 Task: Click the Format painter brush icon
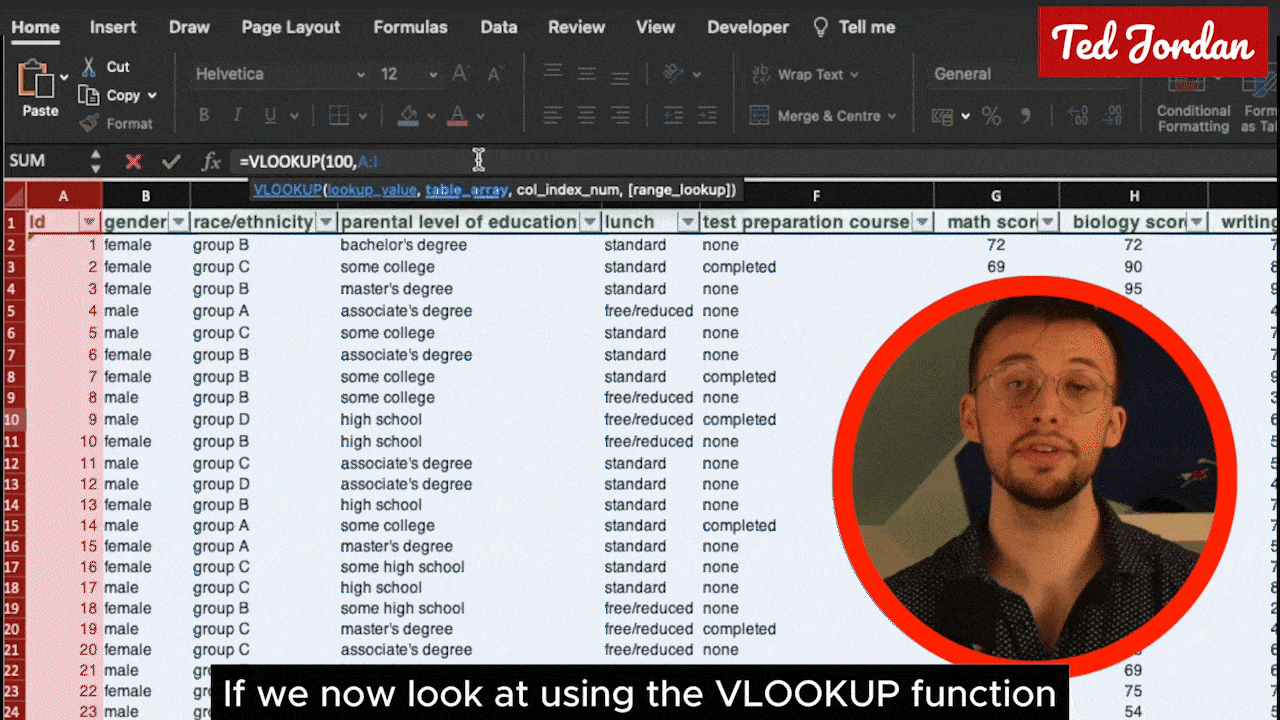point(90,123)
